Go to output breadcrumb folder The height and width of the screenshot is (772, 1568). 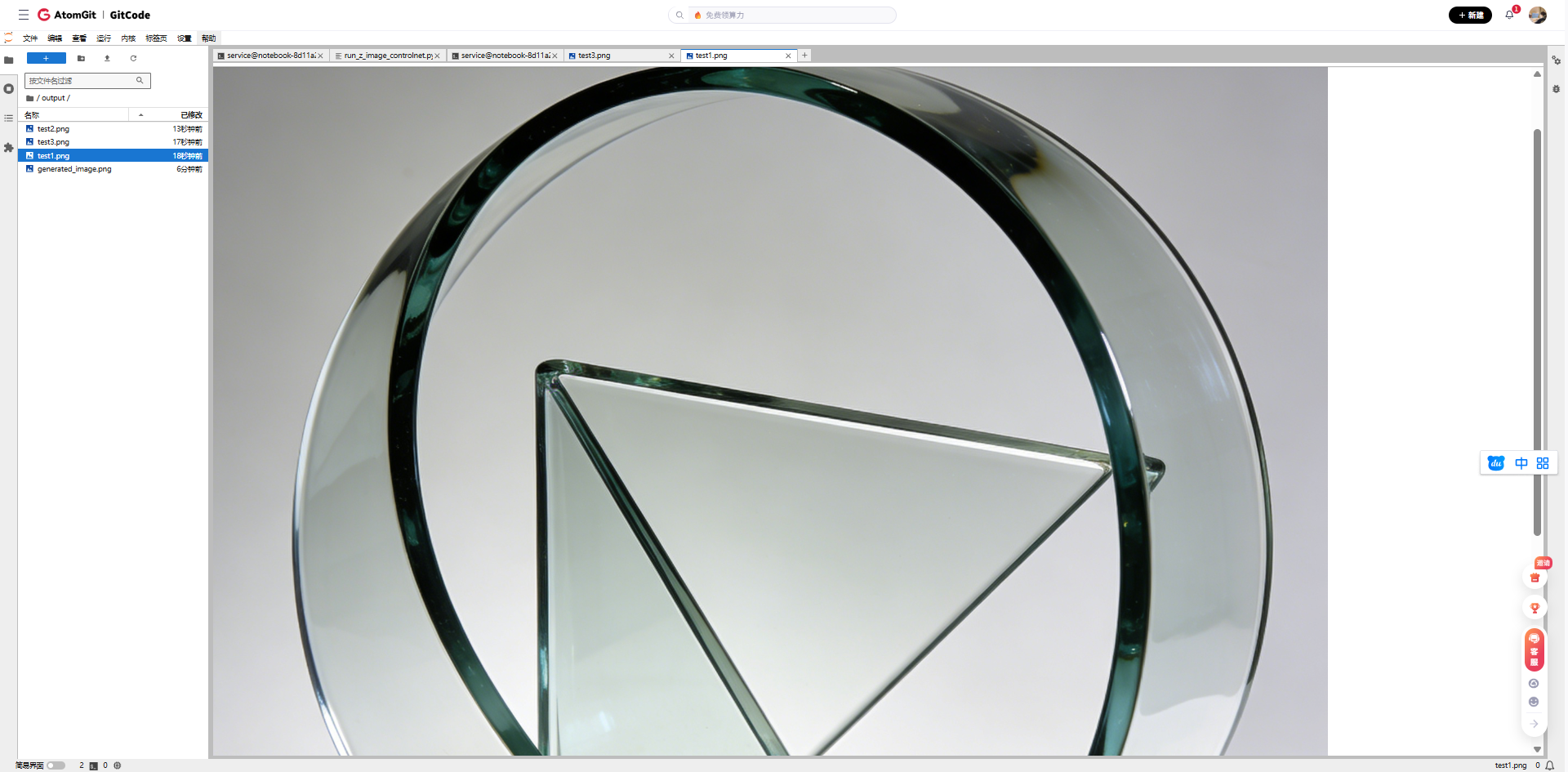tap(53, 98)
